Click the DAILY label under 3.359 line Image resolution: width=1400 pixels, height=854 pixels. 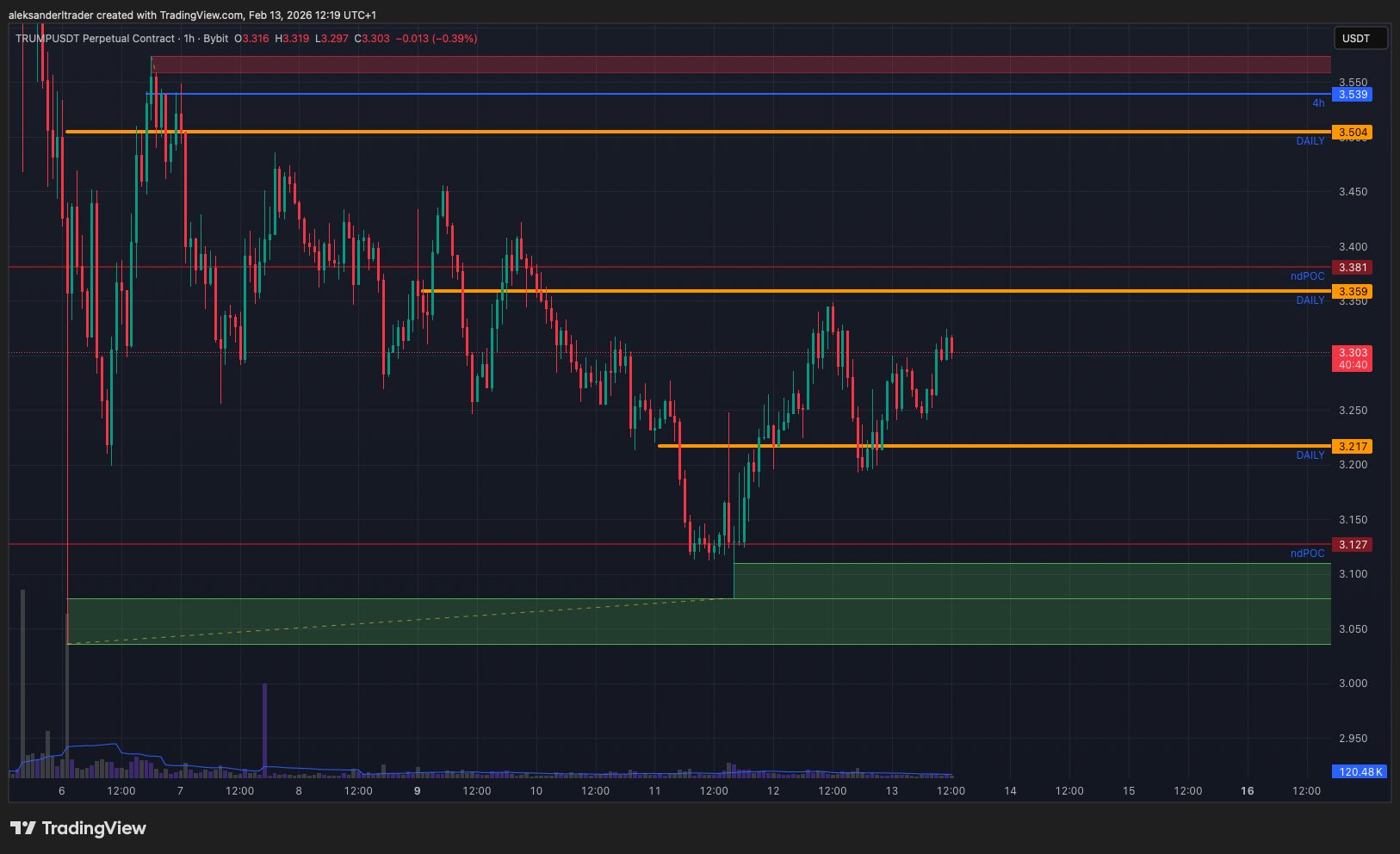click(1310, 300)
